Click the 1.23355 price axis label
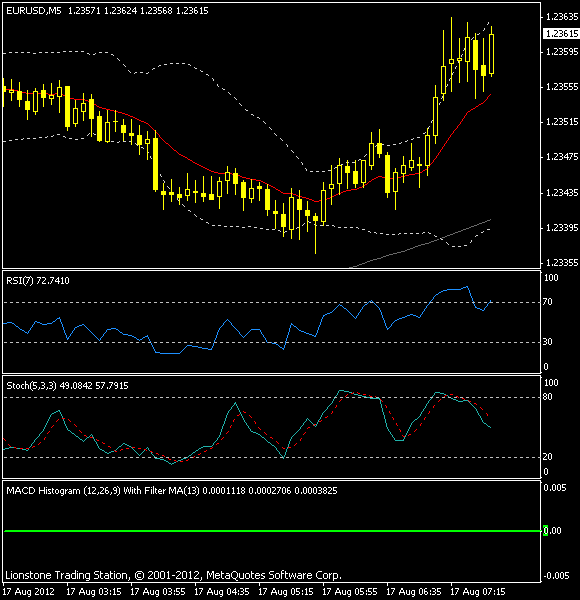The height and width of the screenshot is (600, 580). tap(562, 262)
